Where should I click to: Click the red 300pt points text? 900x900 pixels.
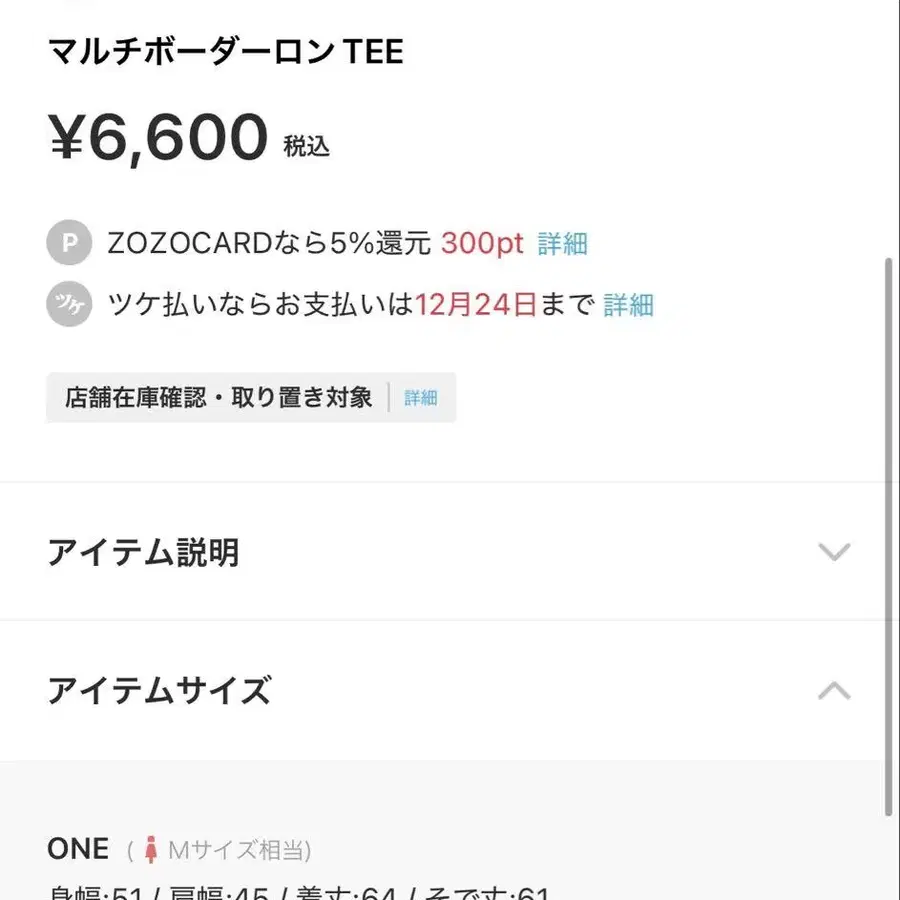click(482, 243)
